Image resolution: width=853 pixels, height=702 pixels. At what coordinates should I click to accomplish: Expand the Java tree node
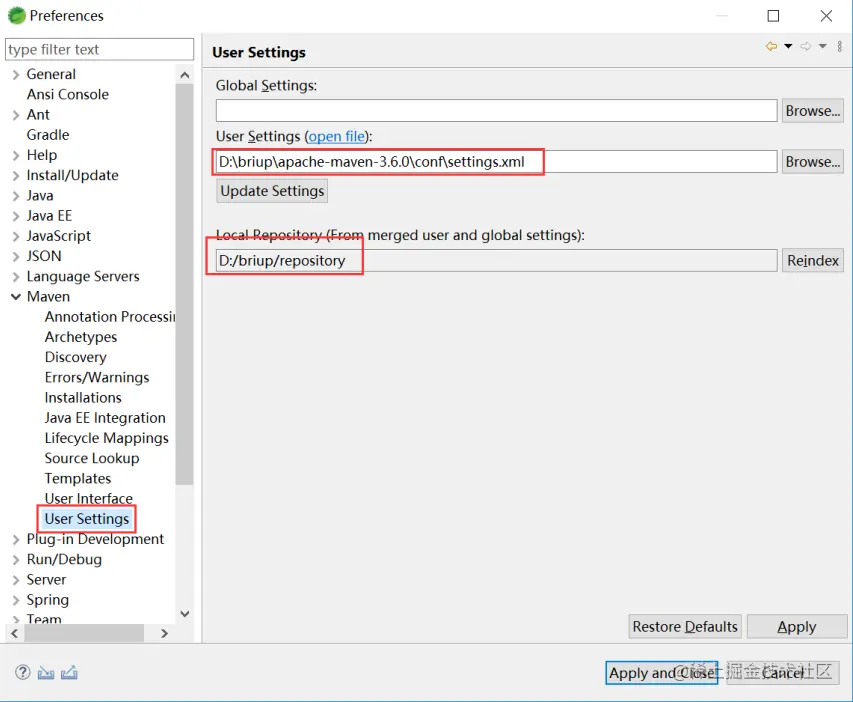click(16, 196)
